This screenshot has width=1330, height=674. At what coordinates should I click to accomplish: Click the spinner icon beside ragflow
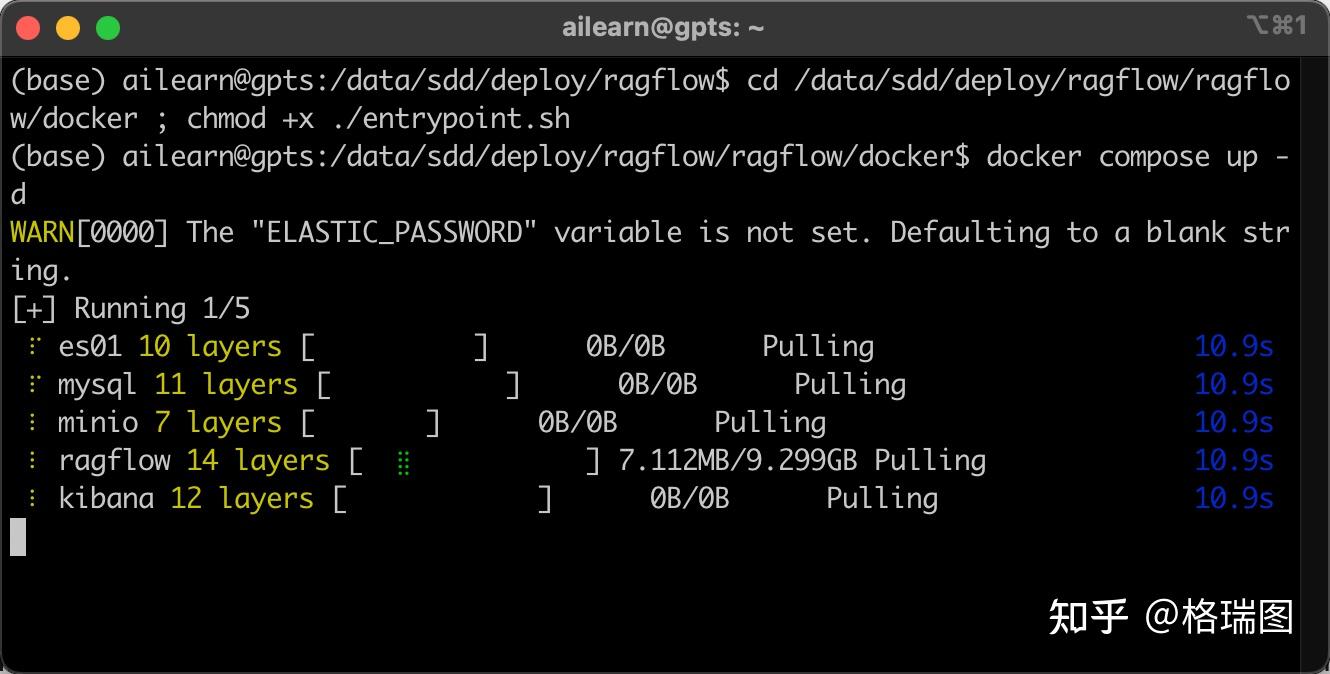35,461
